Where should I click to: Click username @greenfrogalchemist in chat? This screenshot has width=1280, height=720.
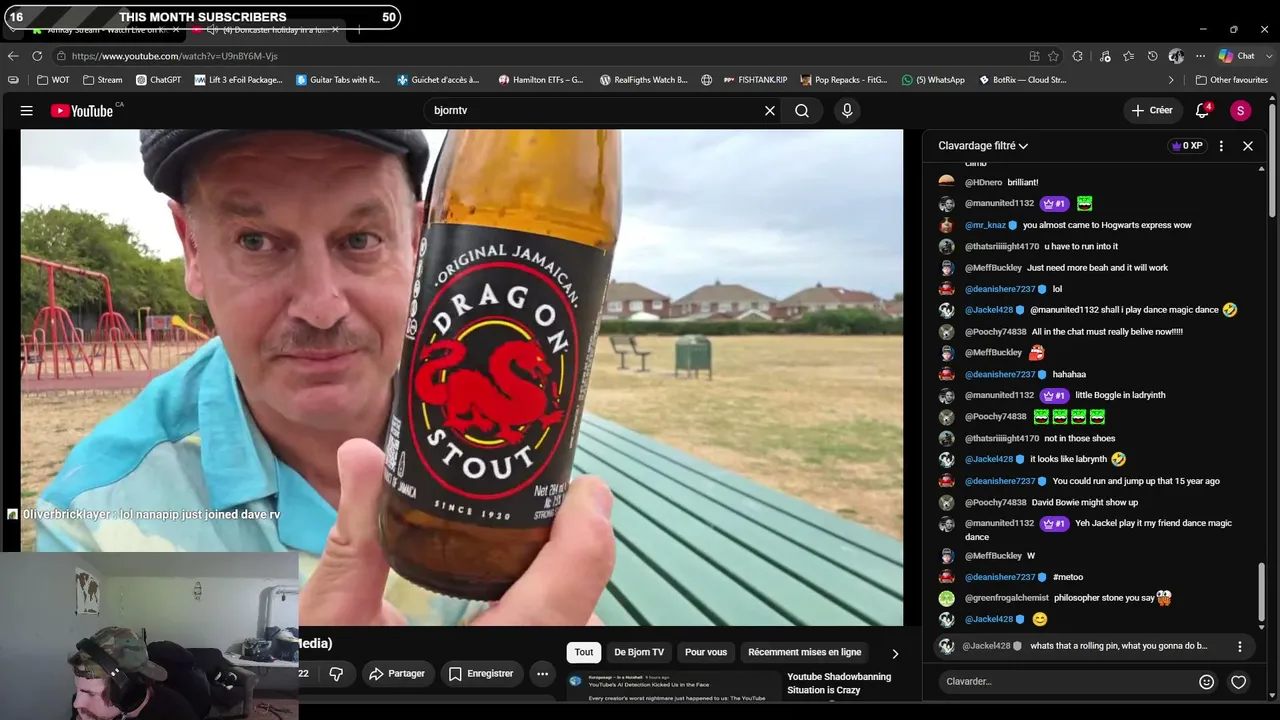1007,598
